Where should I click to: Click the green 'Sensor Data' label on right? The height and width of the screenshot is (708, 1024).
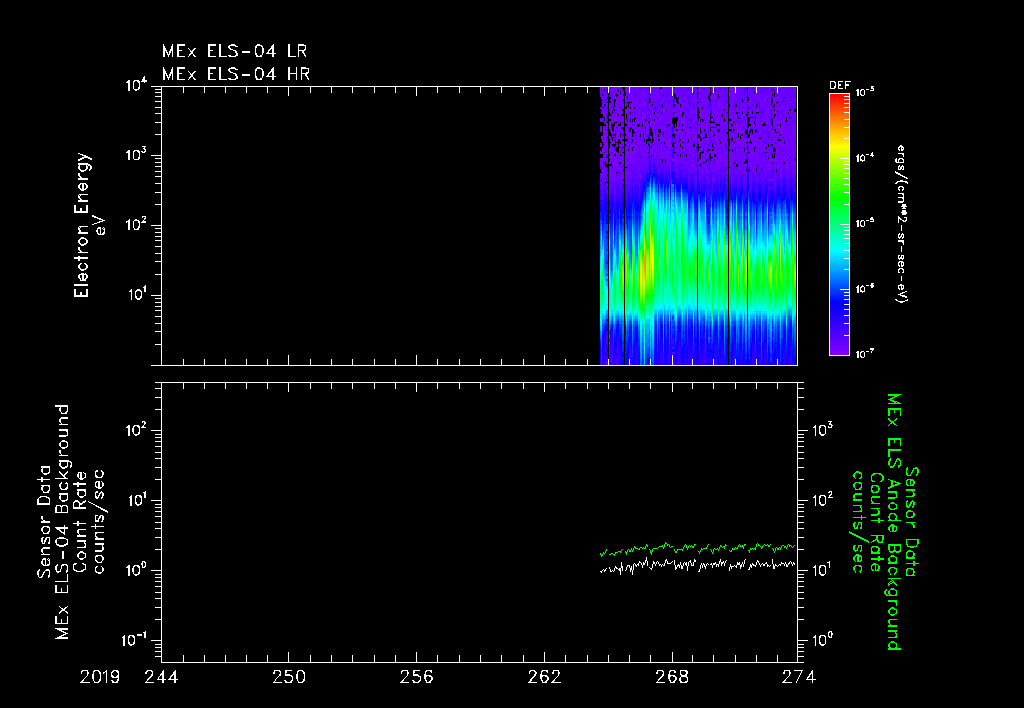pos(912,522)
